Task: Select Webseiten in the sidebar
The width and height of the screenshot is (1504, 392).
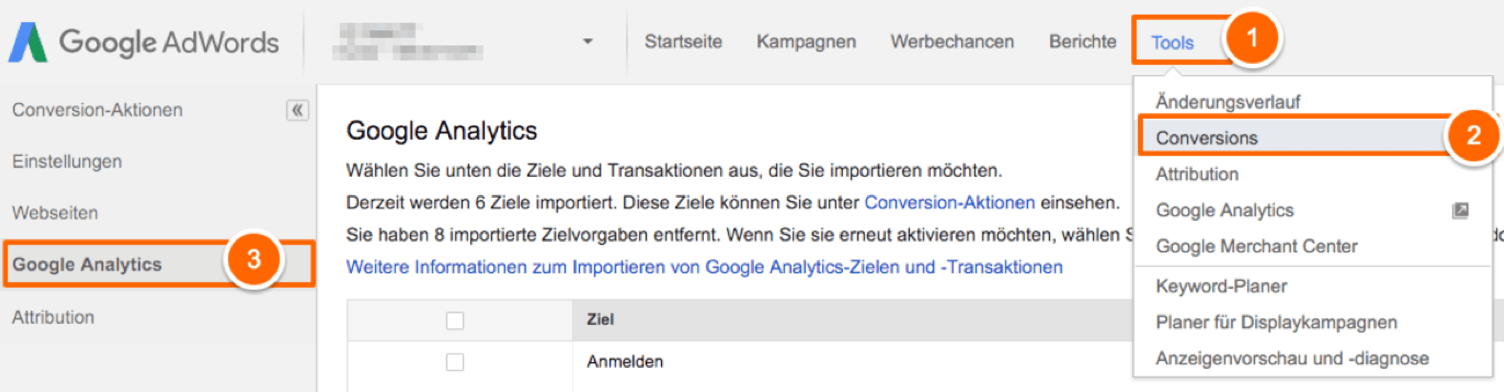Action: pos(55,213)
